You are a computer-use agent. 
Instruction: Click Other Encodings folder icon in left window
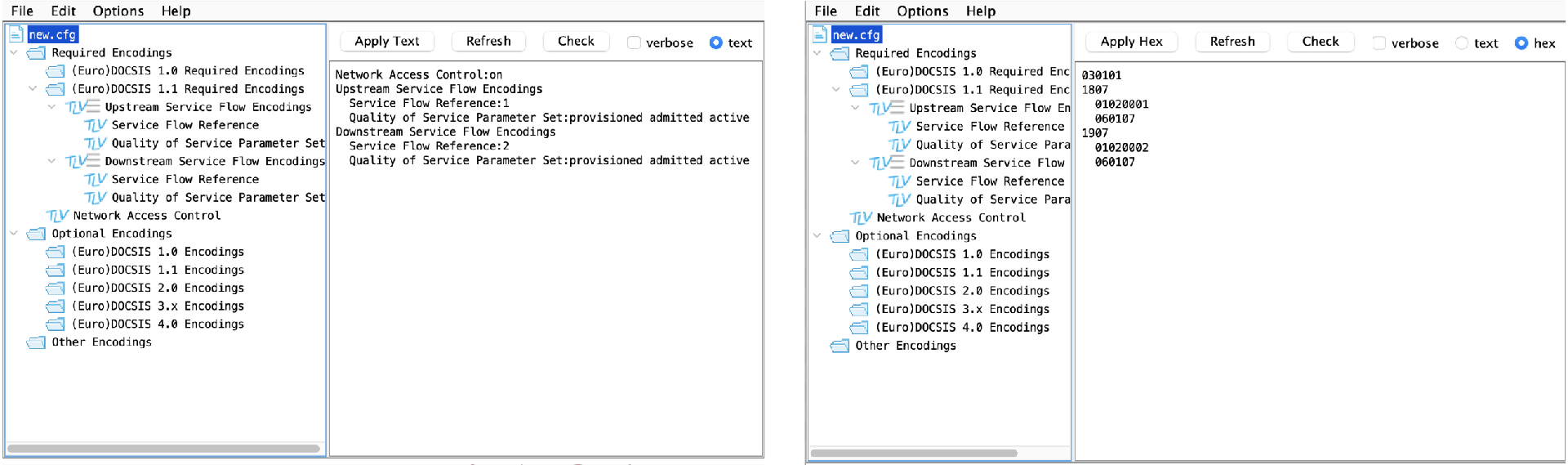[x=36, y=342]
